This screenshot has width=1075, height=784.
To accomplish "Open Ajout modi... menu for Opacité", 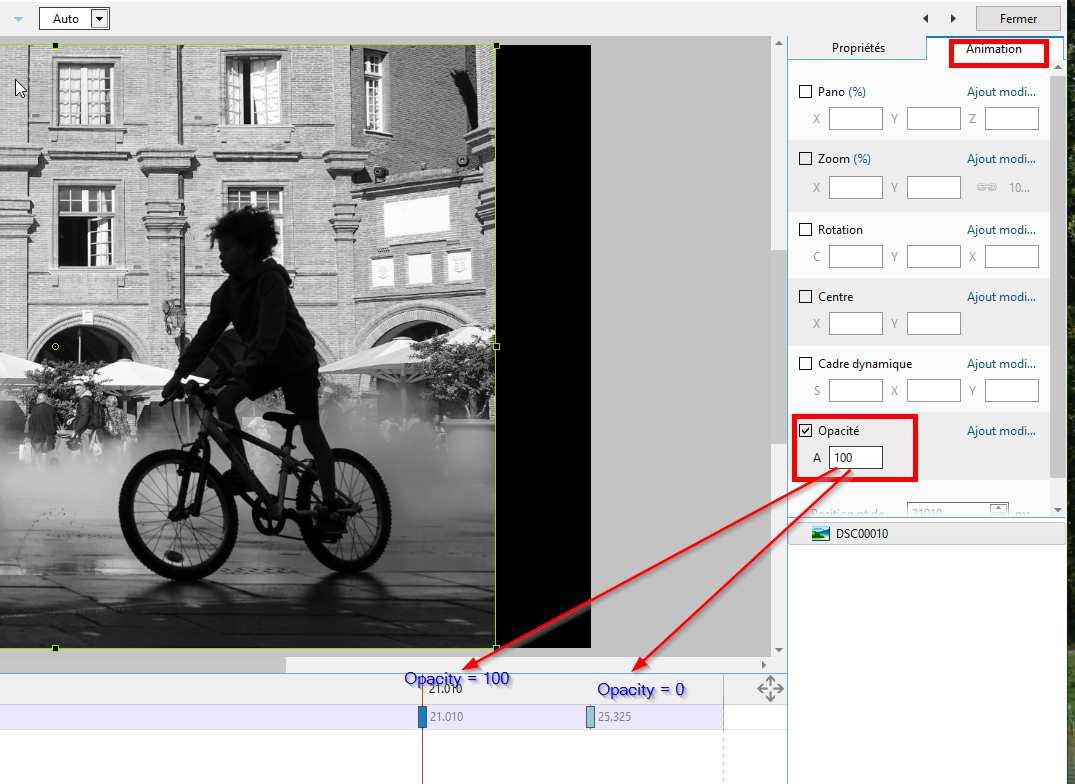I will coord(1001,431).
